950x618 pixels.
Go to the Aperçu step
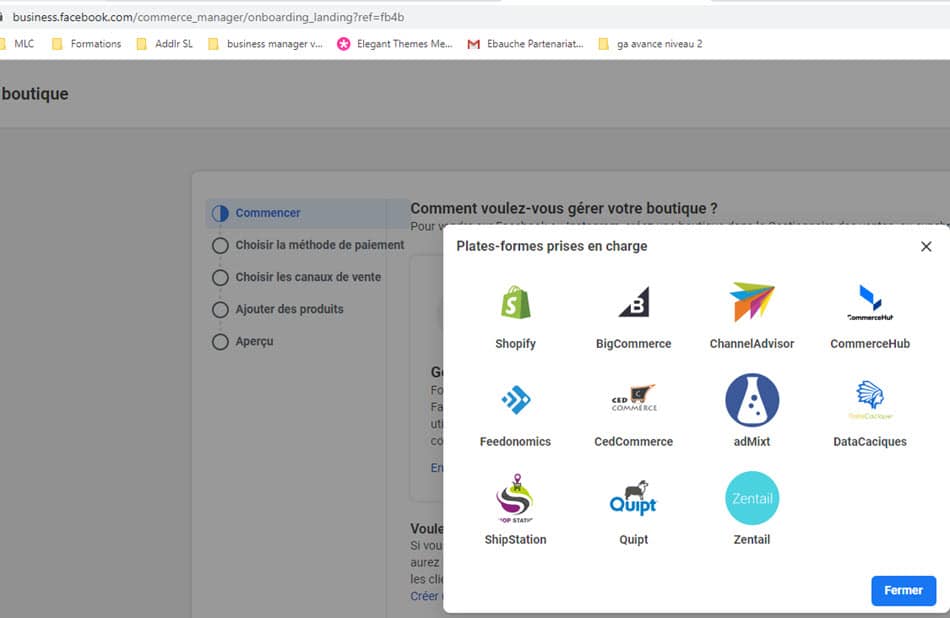coord(243,342)
